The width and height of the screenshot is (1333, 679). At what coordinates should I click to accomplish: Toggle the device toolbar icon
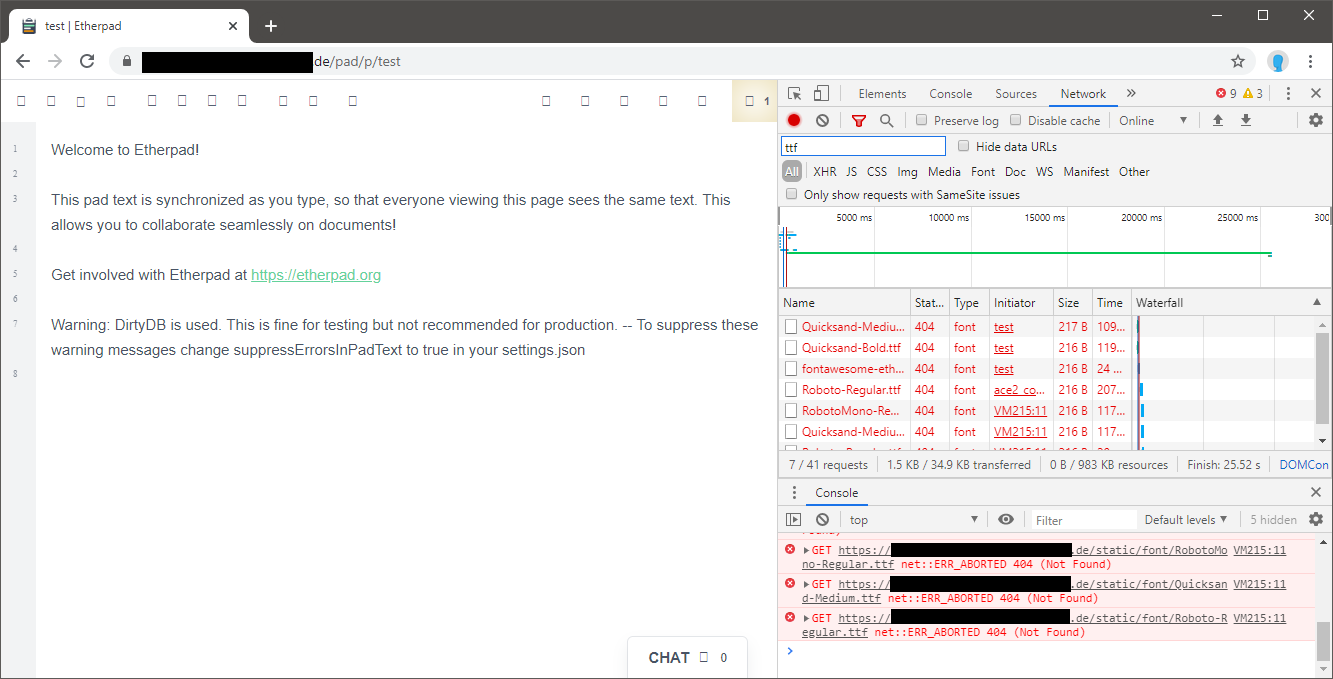click(x=821, y=93)
